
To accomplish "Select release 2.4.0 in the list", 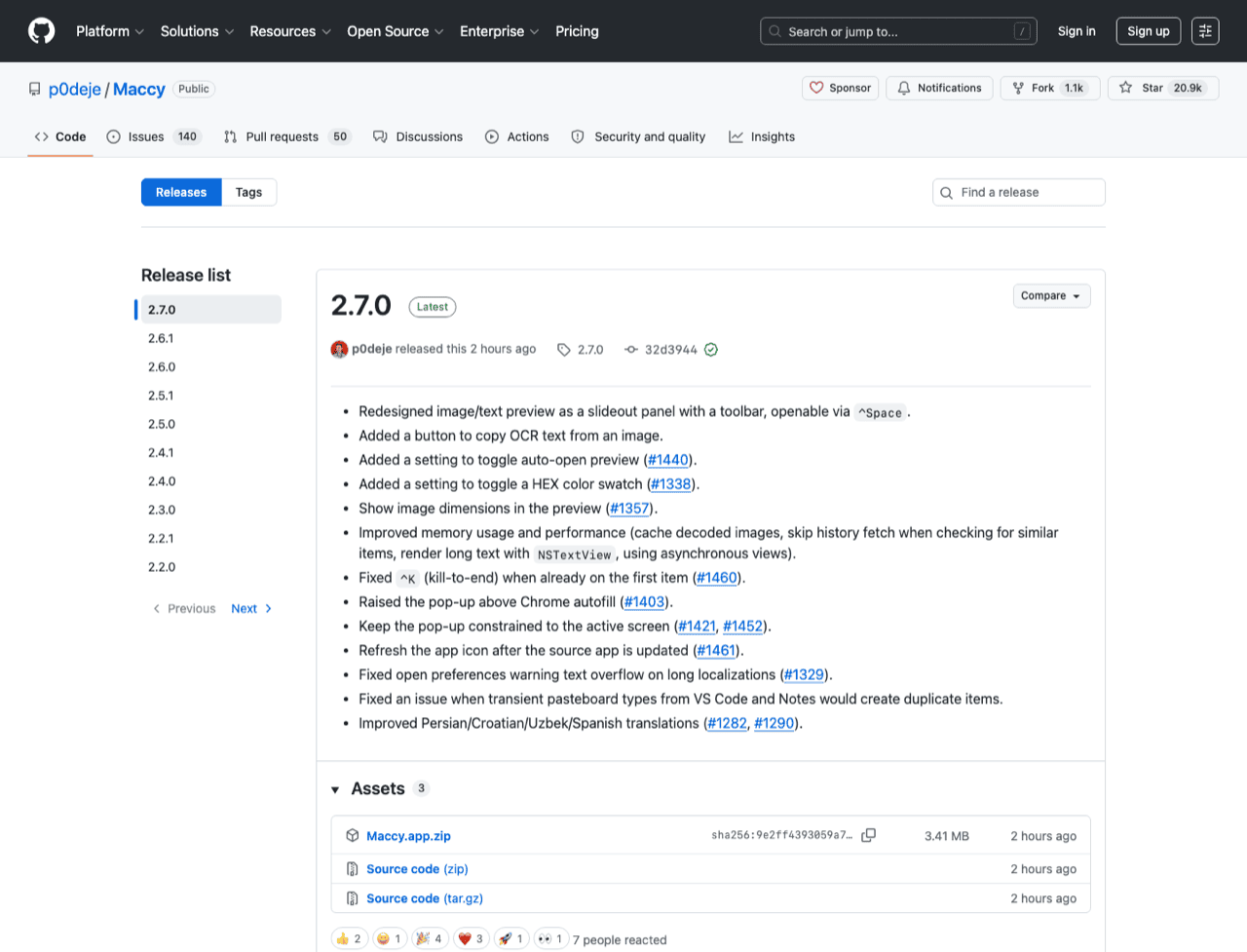I will click(210, 481).
